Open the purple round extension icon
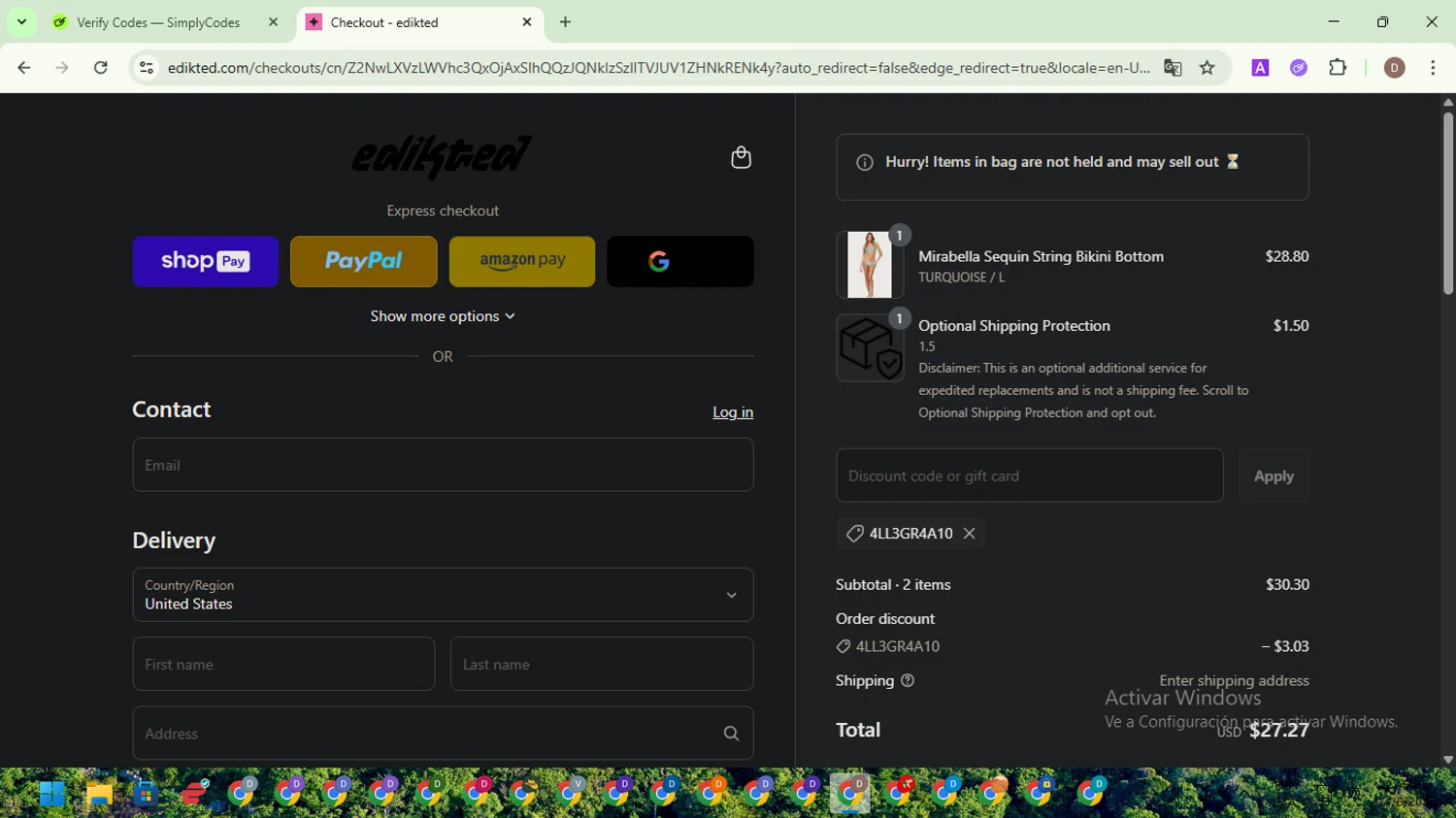 click(1299, 68)
